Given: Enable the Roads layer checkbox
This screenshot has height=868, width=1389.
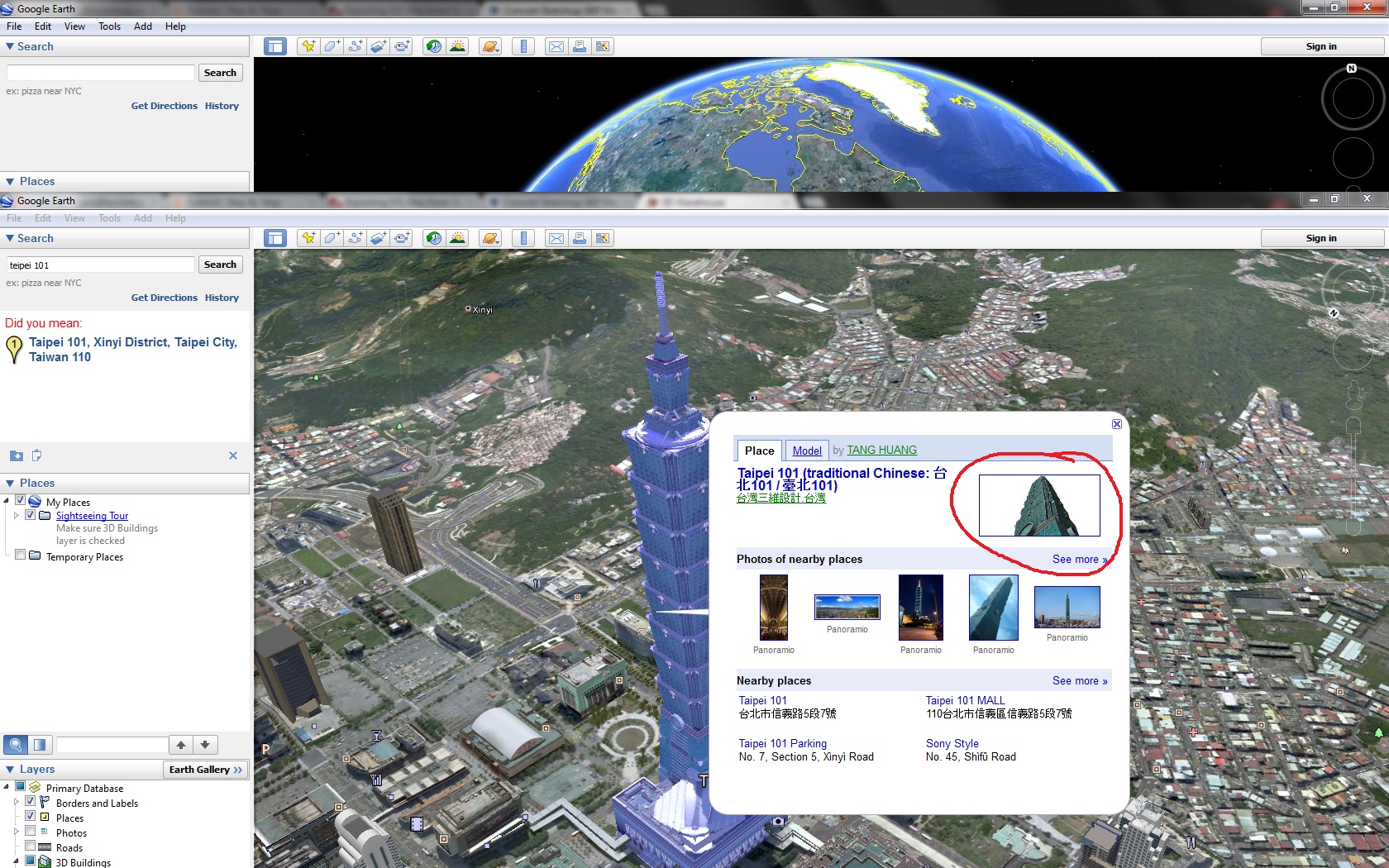Looking at the screenshot, I should [31, 847].
